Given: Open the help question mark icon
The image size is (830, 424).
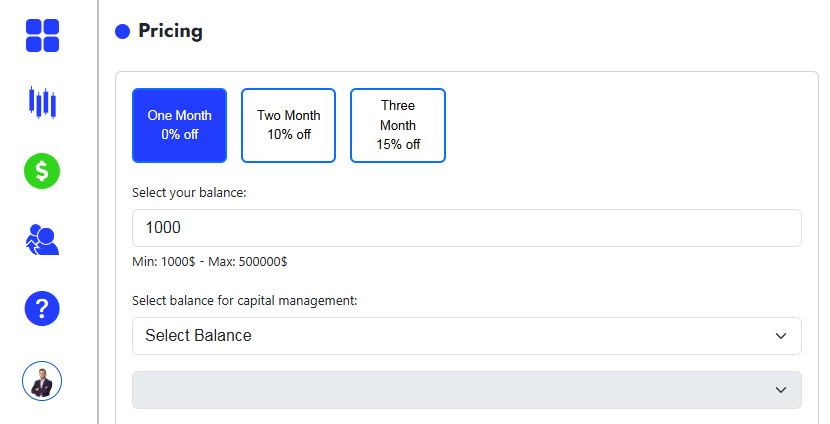Looking at the screenshot, I should point(42,309).
